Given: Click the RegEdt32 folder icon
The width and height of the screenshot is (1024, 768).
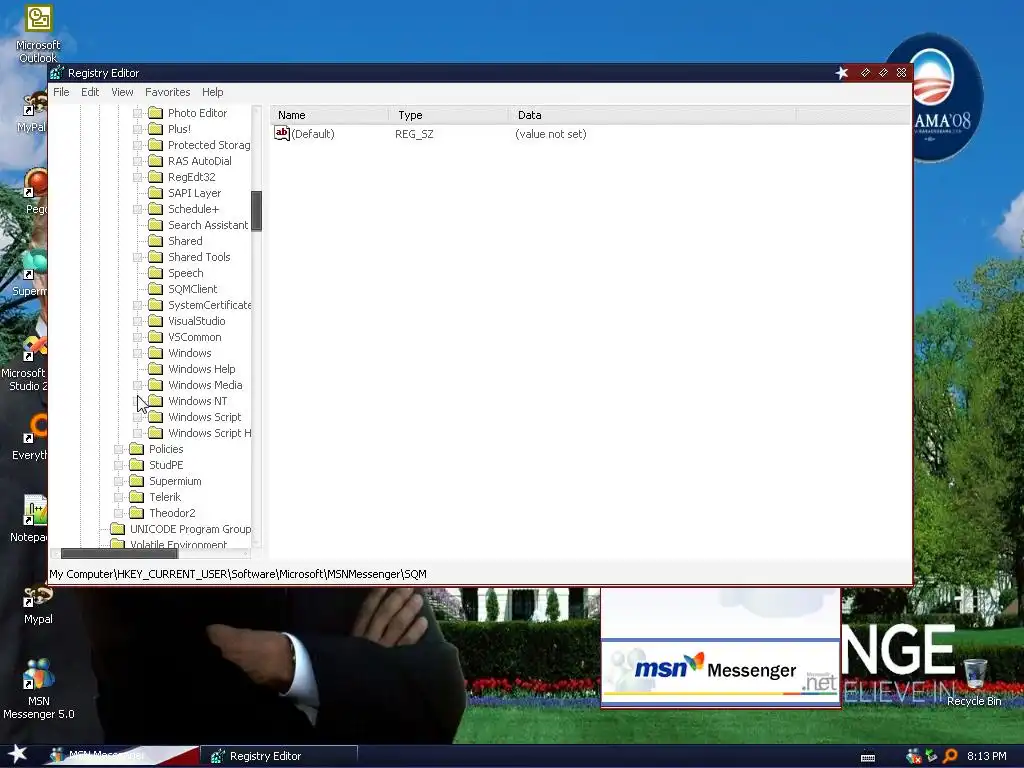Looking at the screenshot, I should 155,177.
